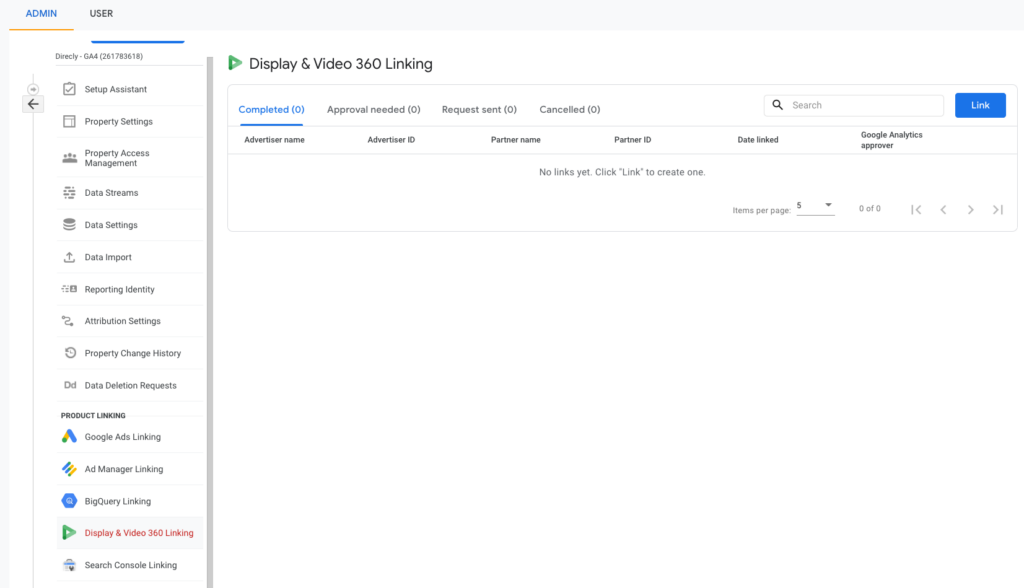This screenshot has width=1024, height=588.
Task: Click the Data Import upload icon
Action: tap(69, 257)
